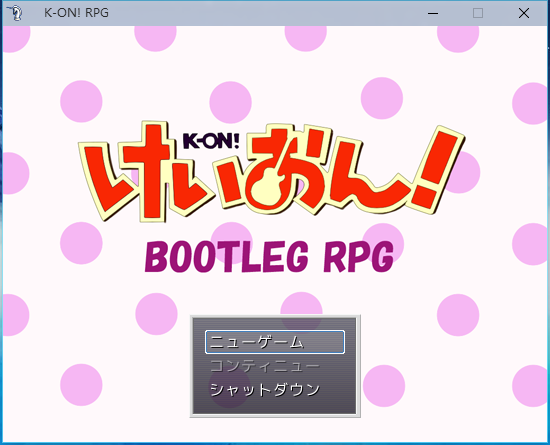The height and width of the screenshot is (445, 550).
Task: Click the BOOTLEG RPG title text
Action: [269, 257]
